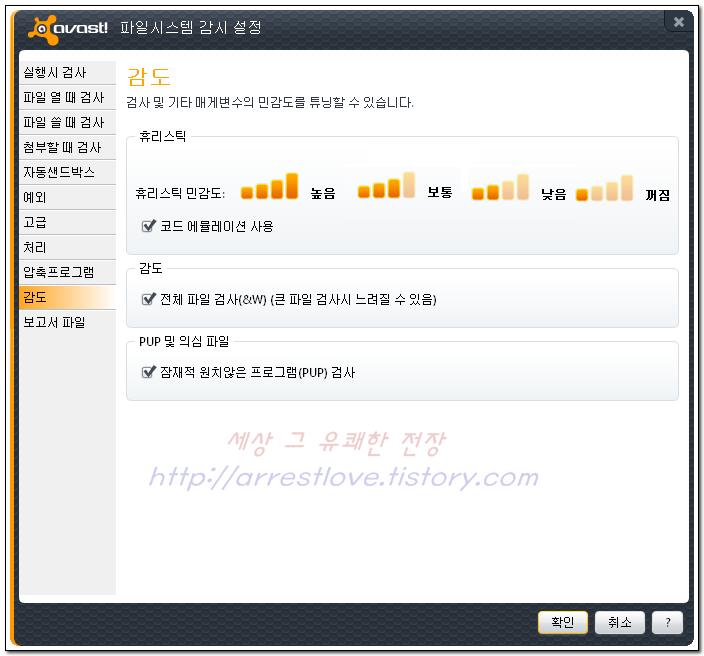Select the 고급 sidebar item

click(67, 222)
